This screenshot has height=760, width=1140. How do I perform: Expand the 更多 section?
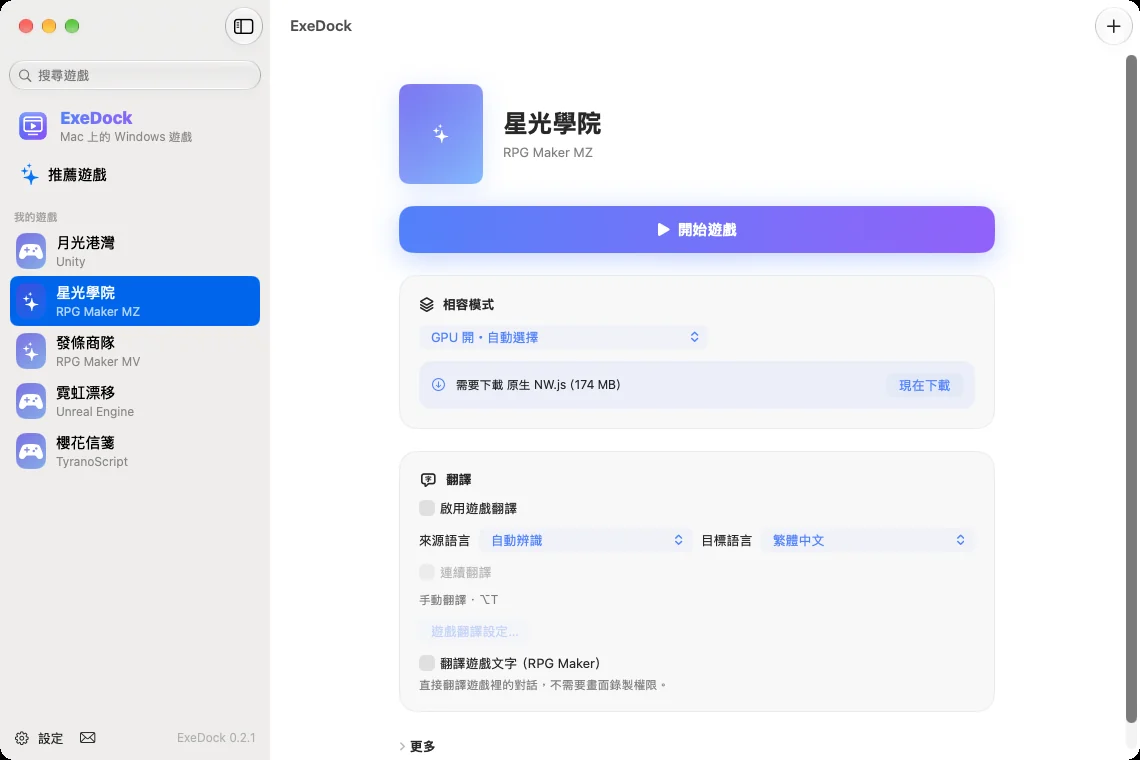[x=417, y=747]
